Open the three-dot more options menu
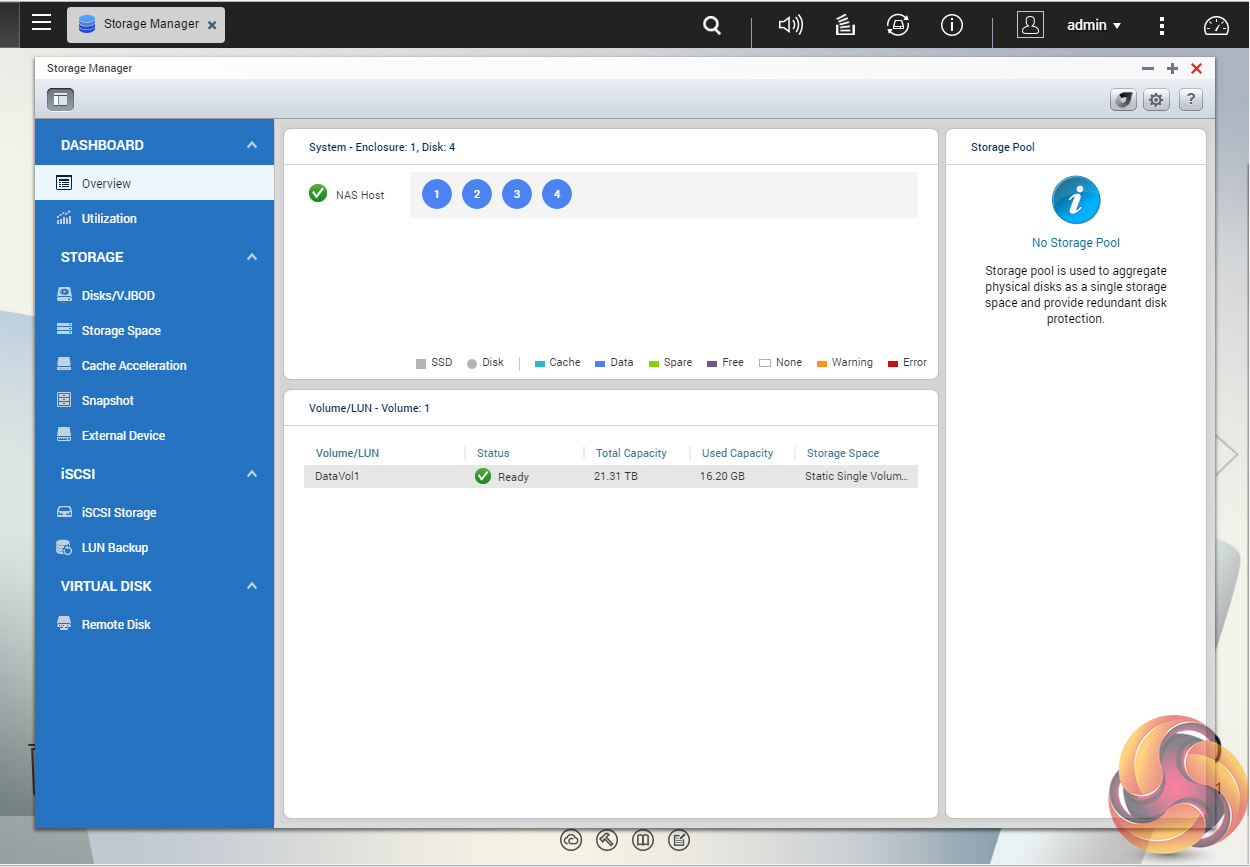Screen dimensions: 1250x867 (x=1162, y=26)
